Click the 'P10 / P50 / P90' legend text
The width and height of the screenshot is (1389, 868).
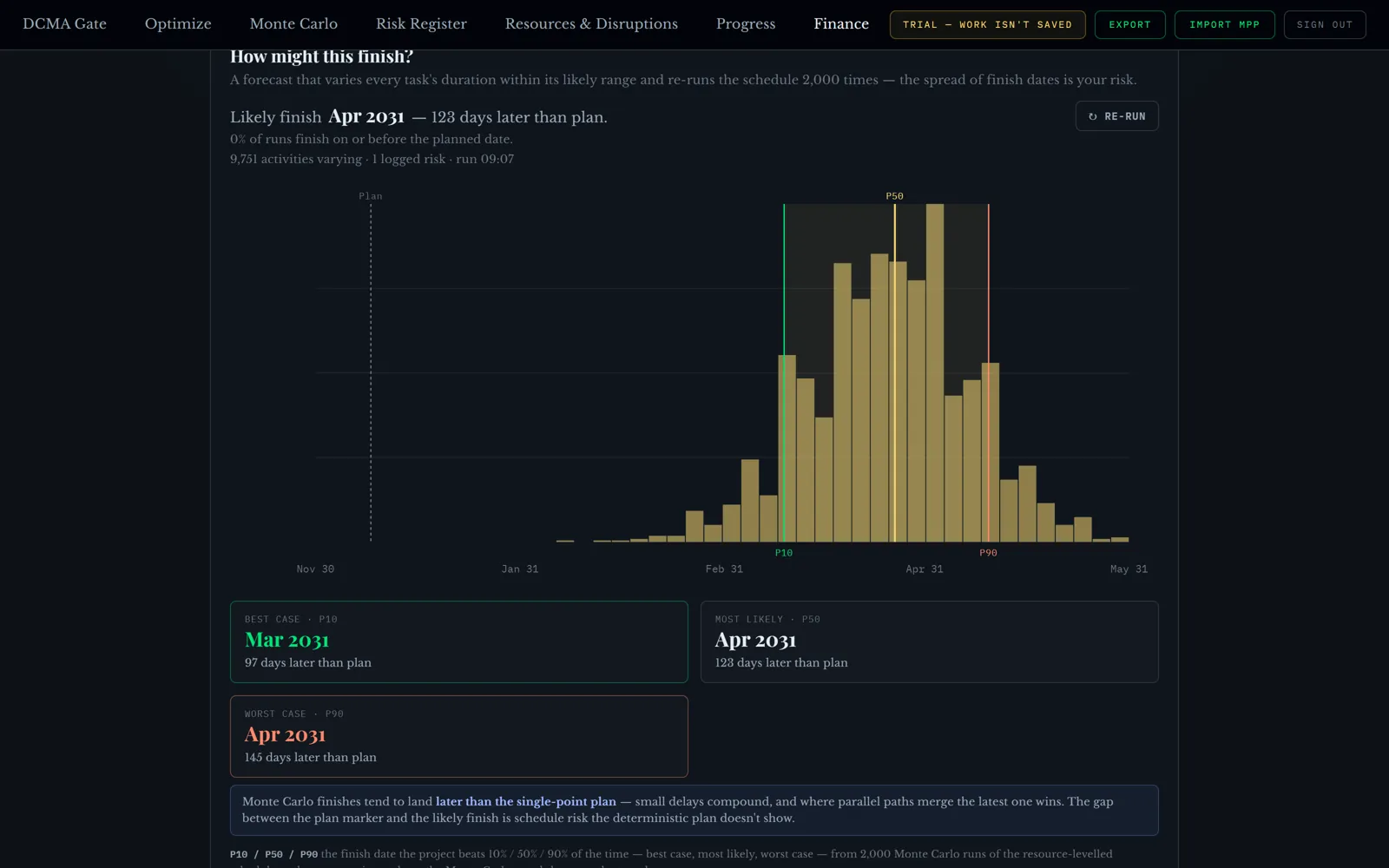[273, 854]
